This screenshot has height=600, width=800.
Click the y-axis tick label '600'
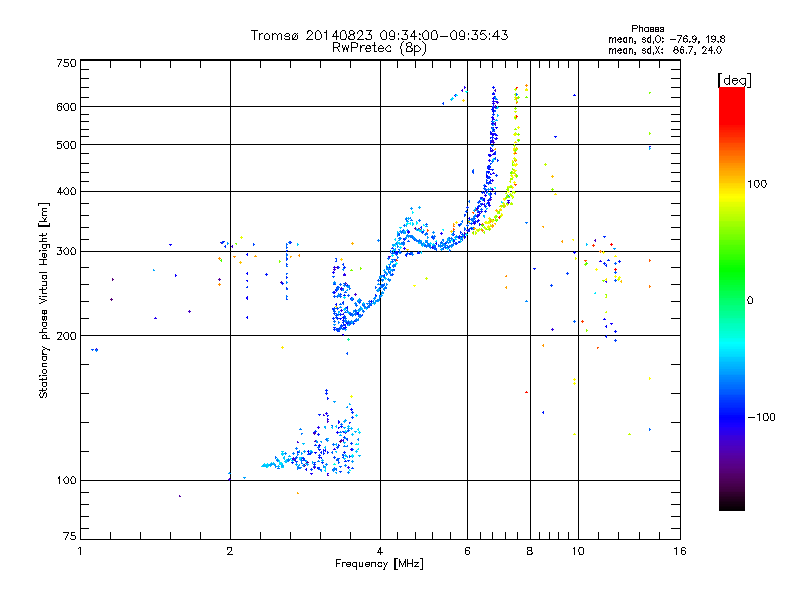tap(66, 107)
